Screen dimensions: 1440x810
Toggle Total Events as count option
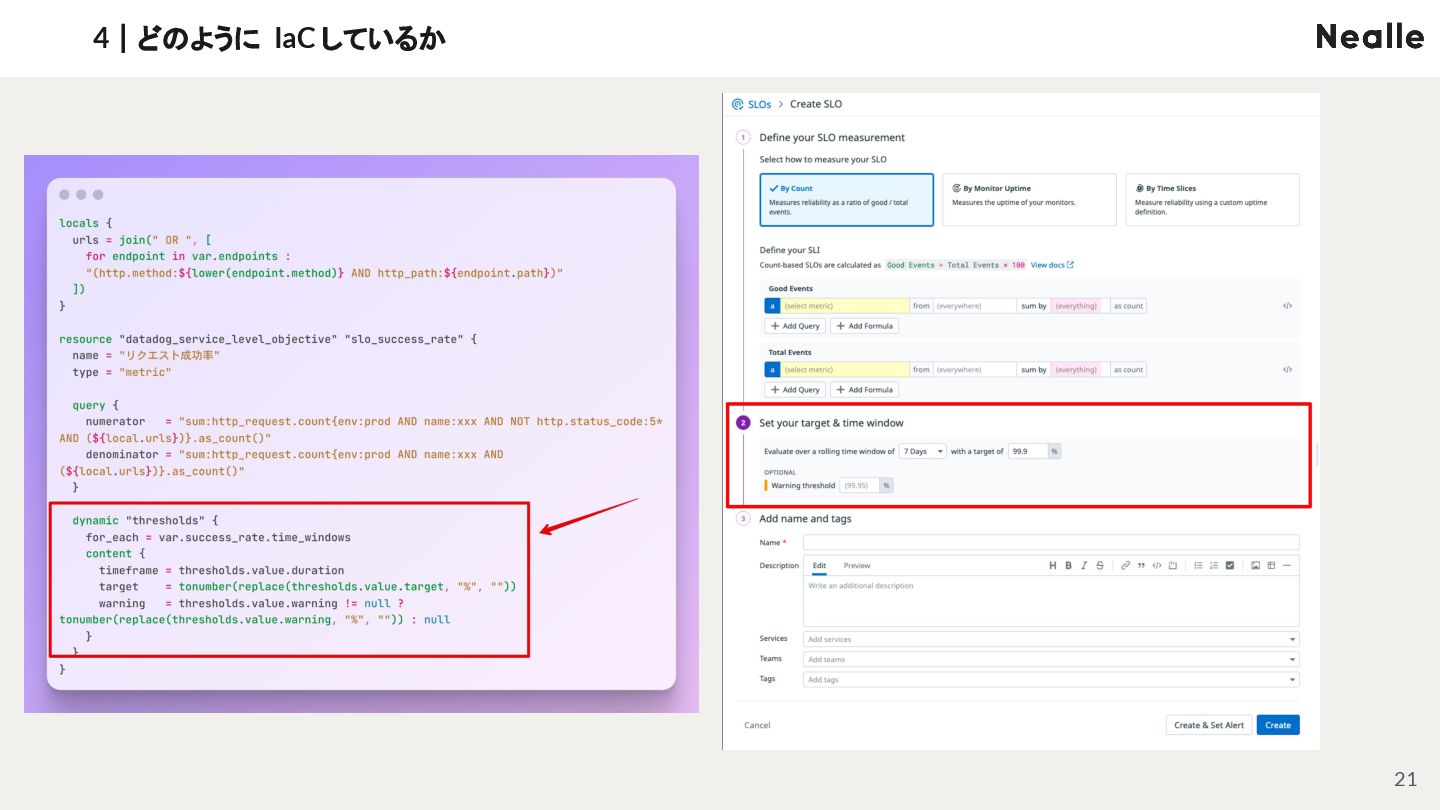click(1128, 370)
